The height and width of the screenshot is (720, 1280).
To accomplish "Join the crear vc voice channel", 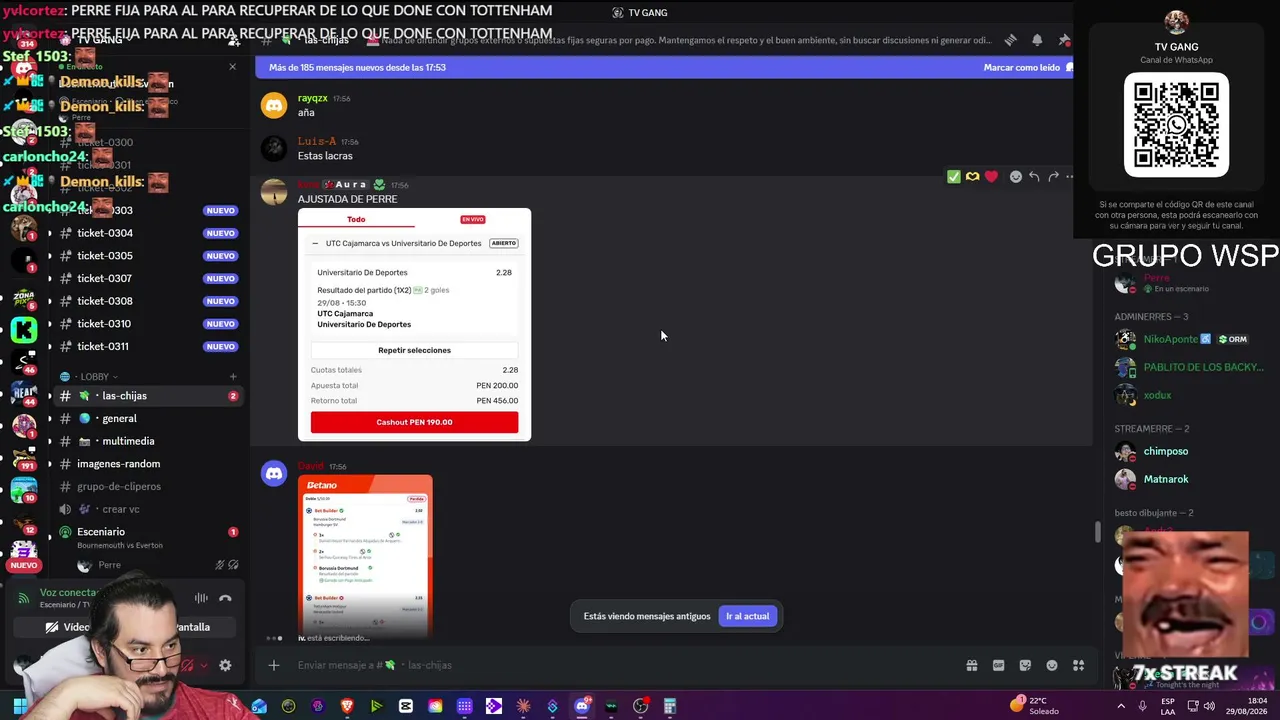I will pyautogui.click(x=148, y=509).
